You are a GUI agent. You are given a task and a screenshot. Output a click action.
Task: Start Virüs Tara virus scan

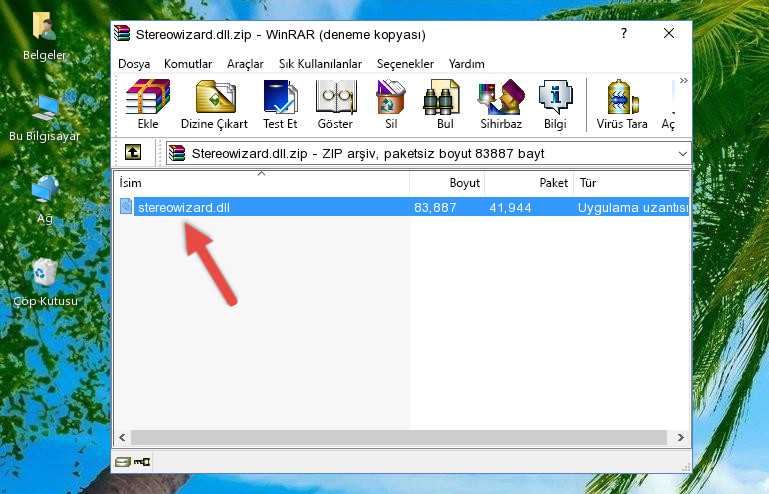click(x=622, y=104)
